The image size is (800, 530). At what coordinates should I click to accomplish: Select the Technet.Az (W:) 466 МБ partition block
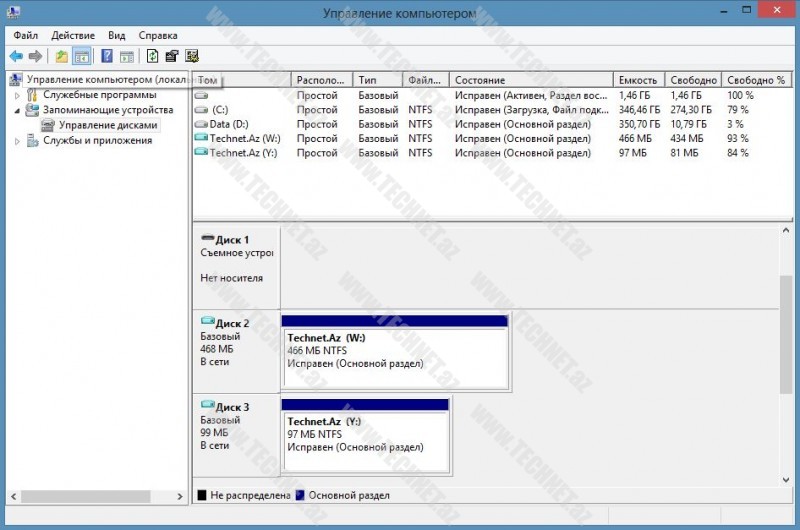pyautogui.click(x=395, y=351)
